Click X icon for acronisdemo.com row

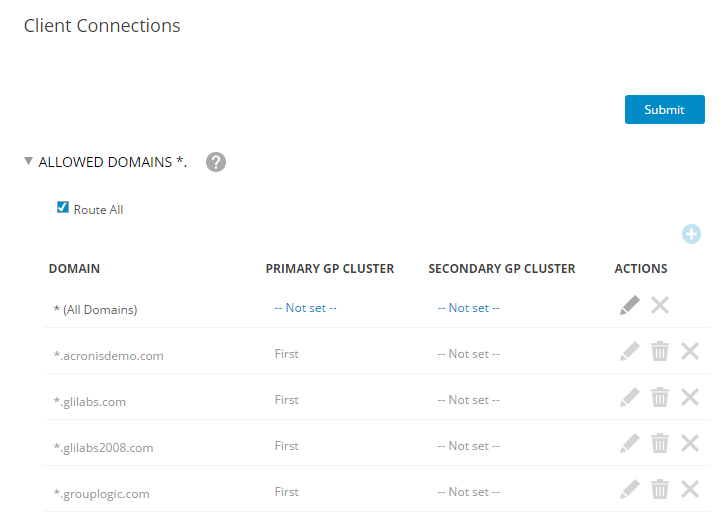(x=690, y=351)
